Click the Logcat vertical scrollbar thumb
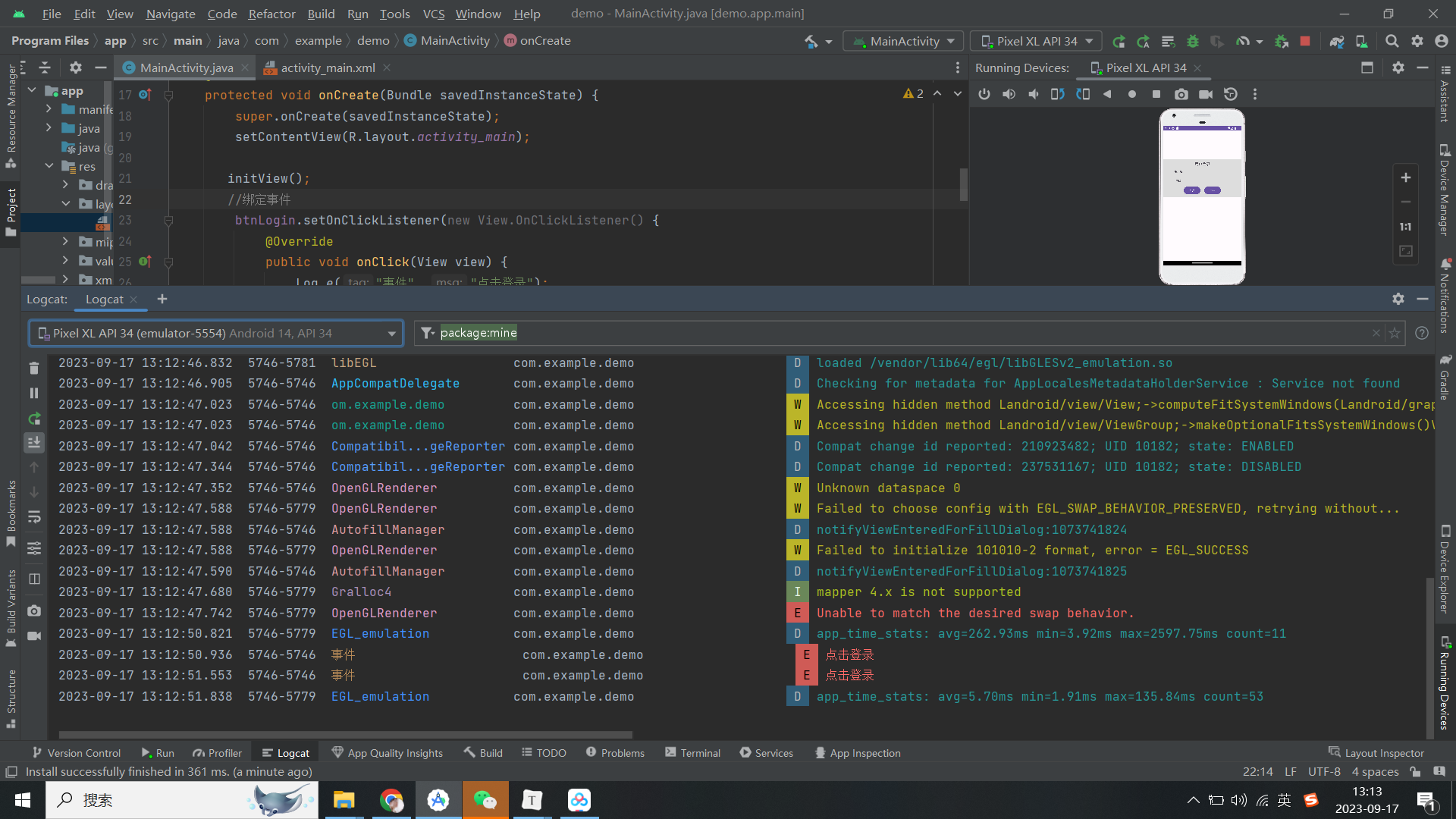Viewport: 1456px width, 819px height. pos(1429,657)
